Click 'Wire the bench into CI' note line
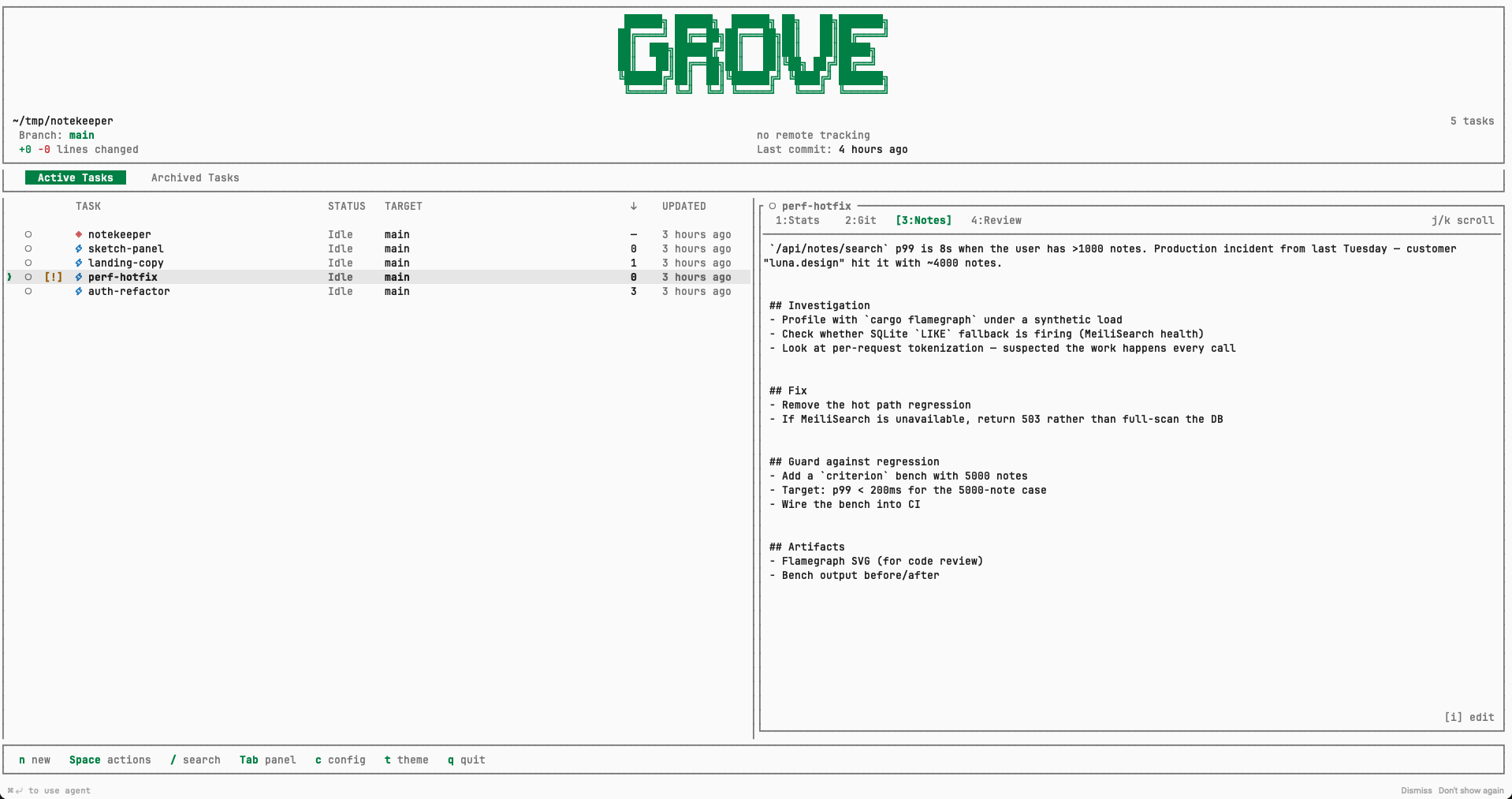Viewport: 1512px width, 799px height. pyautogui.click(x=845, y=504)
